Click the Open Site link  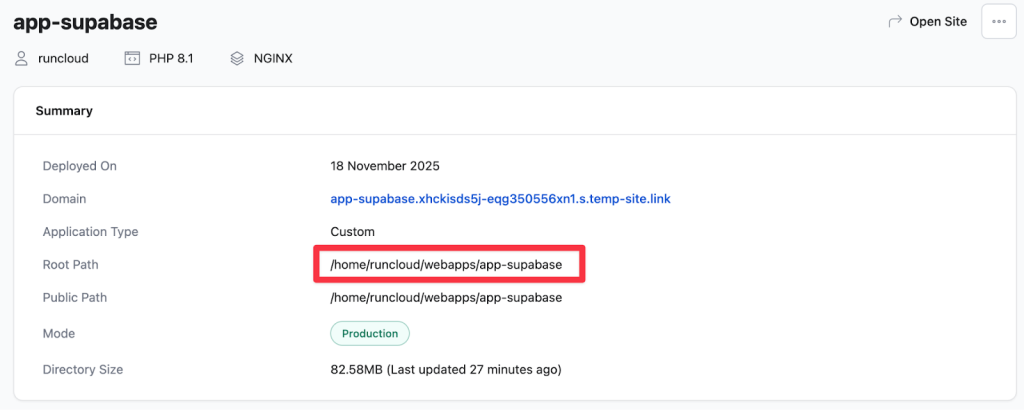pos(937,21)
